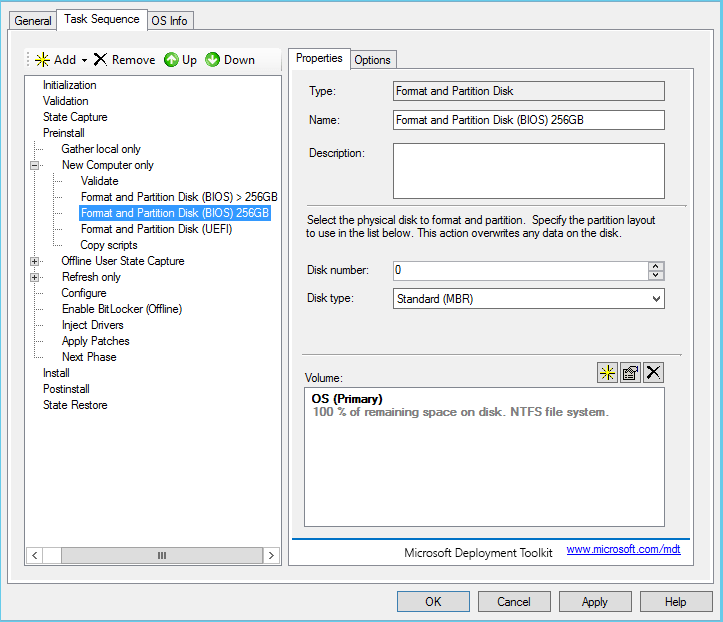This screenshot has height=622, width=723.
Task: Switch to the General tab
Action: [x=33, y=21]
